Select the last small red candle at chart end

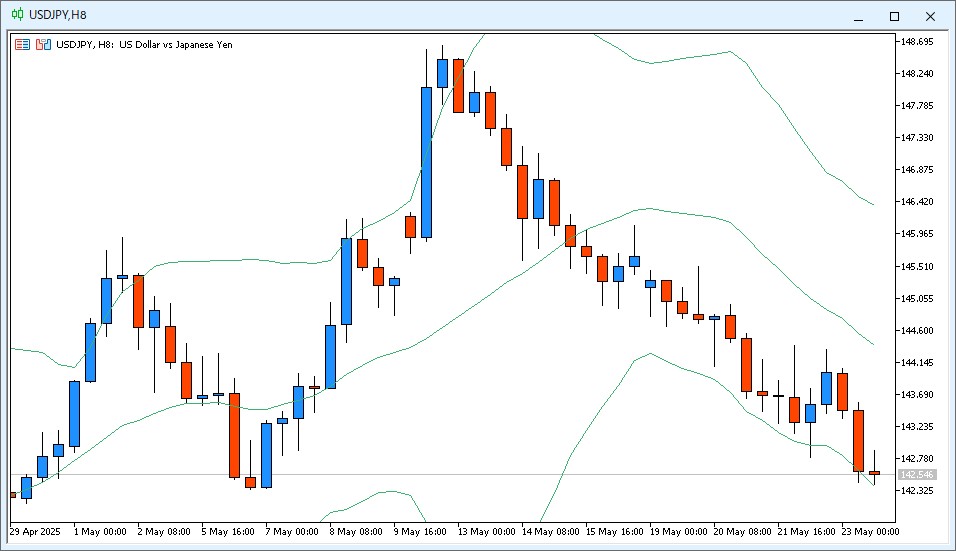pos(874,473)
